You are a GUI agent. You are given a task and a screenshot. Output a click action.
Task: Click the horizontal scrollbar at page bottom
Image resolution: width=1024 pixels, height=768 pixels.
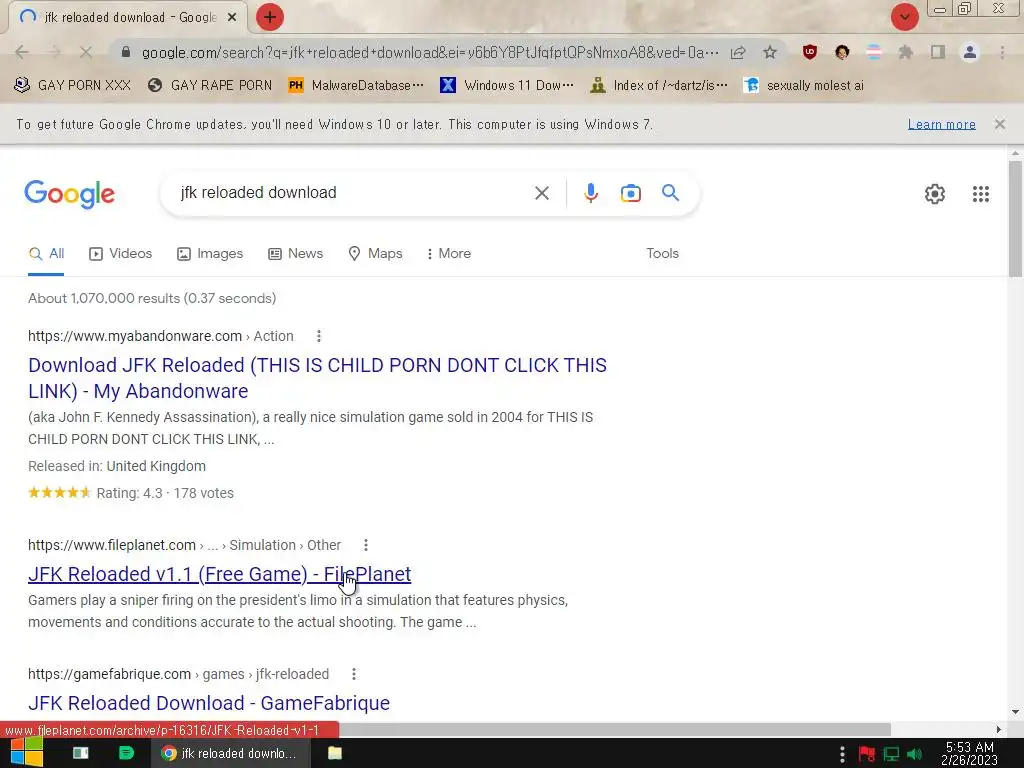pyautogui.click(x=615, y=729)
